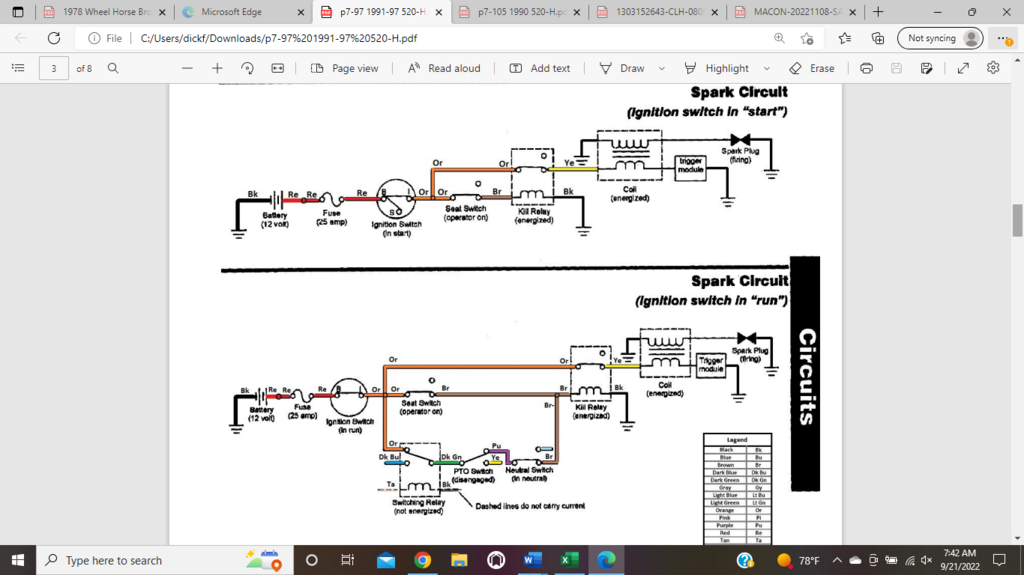Rotate the PDF page
This screenshot has height=575, width=1024.
(247, 68)
